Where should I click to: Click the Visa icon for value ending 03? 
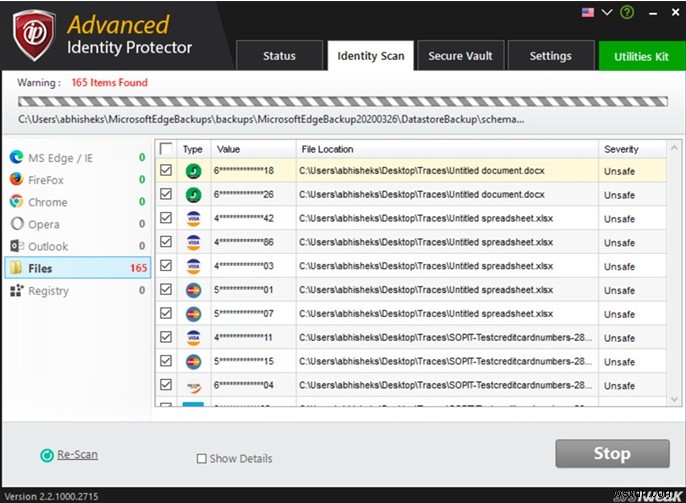[x=193, y=266]
